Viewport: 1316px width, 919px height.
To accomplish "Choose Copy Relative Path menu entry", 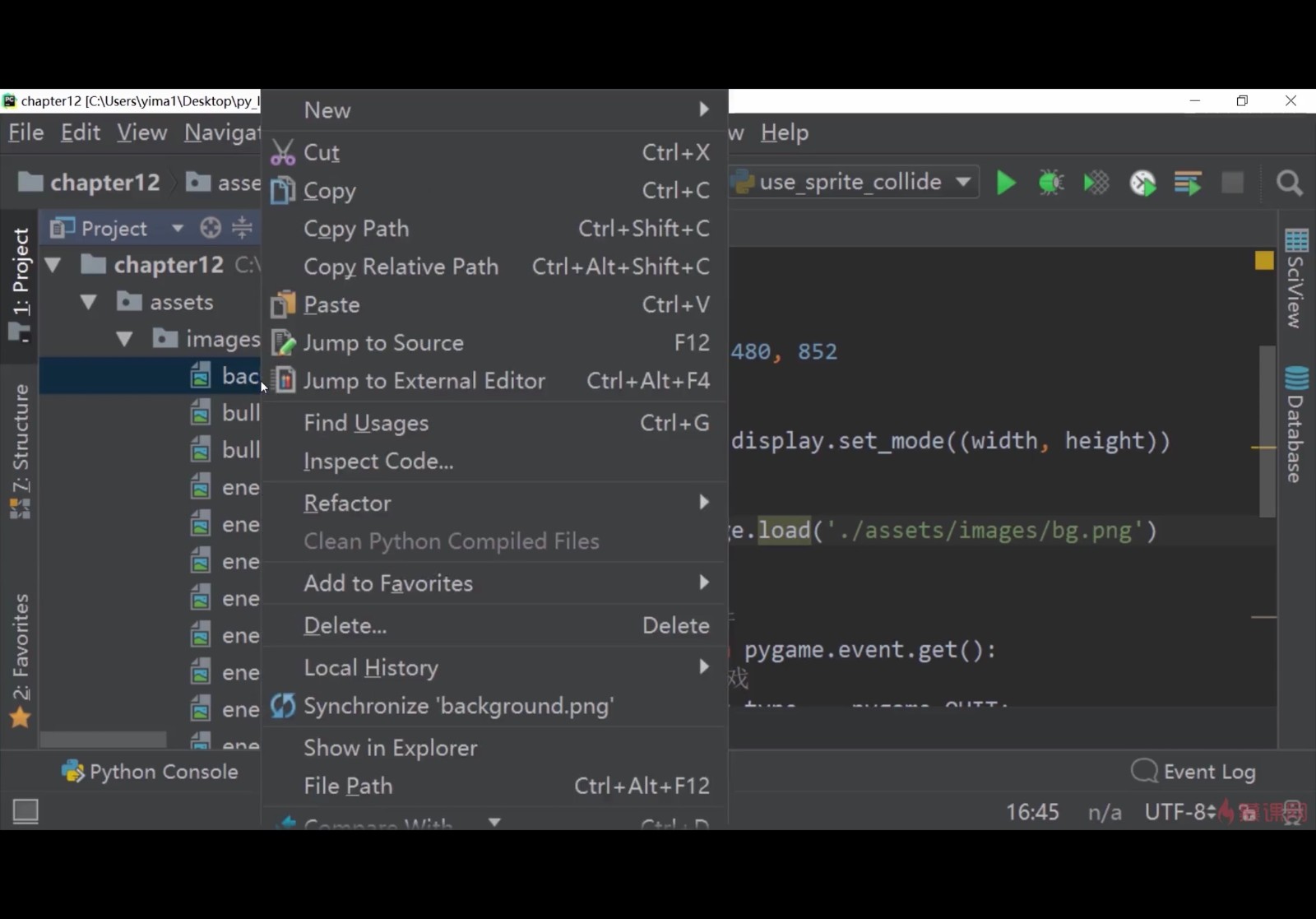I will [x=494, y=267].
